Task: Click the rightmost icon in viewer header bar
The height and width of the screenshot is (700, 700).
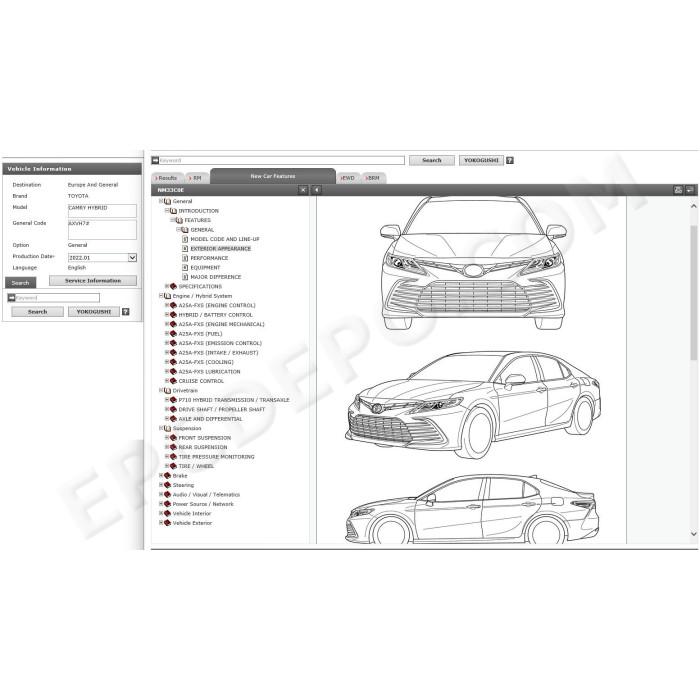Action: point(690,190)
